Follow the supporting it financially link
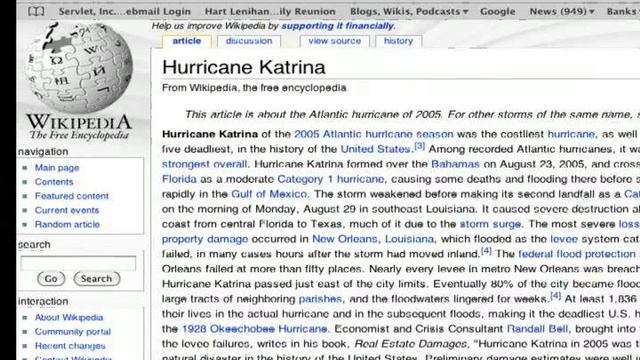Image resolution: width=640 pixels, height=360 pixels. tap(338, 26)
